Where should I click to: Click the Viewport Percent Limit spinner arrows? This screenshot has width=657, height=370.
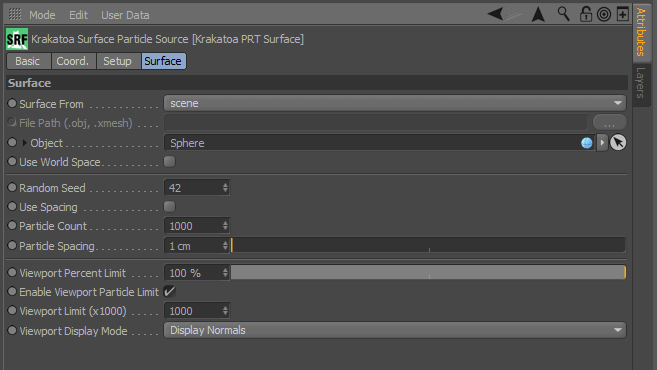[x=225, y=273]
